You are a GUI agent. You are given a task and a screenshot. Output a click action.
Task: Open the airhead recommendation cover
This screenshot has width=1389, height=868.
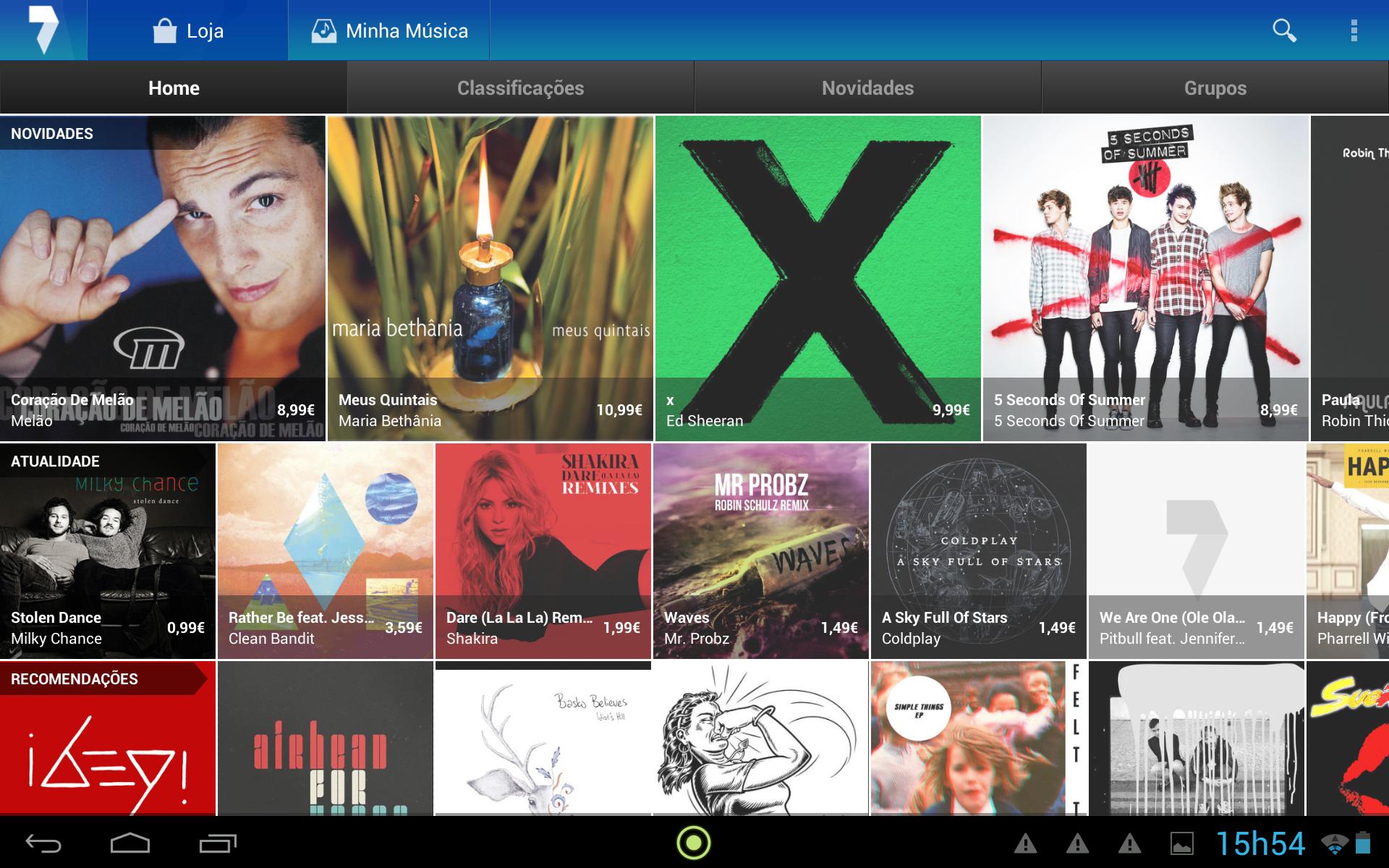tap(326, 739)
